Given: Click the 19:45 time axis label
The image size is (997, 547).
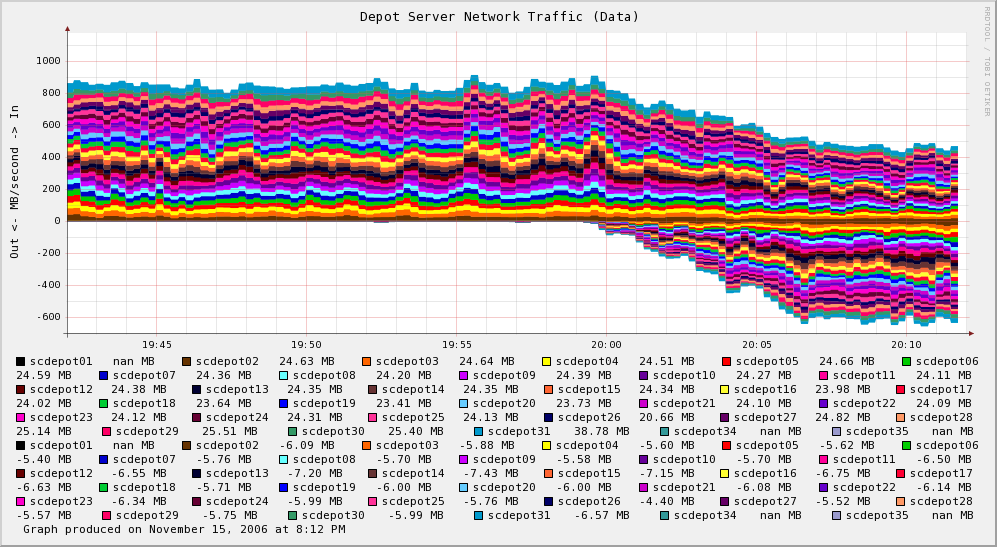Looking at the screenshot, I should [156, 344].
